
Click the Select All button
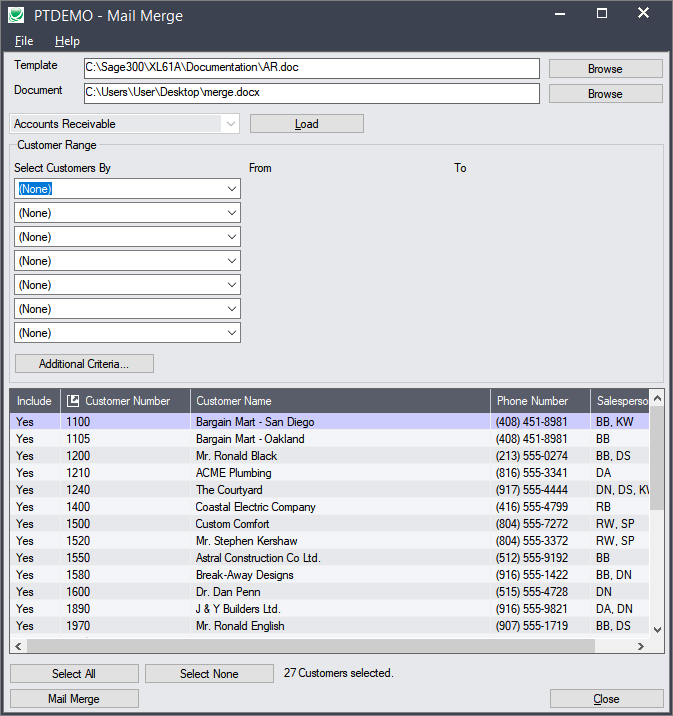click(x=74, y=674)
